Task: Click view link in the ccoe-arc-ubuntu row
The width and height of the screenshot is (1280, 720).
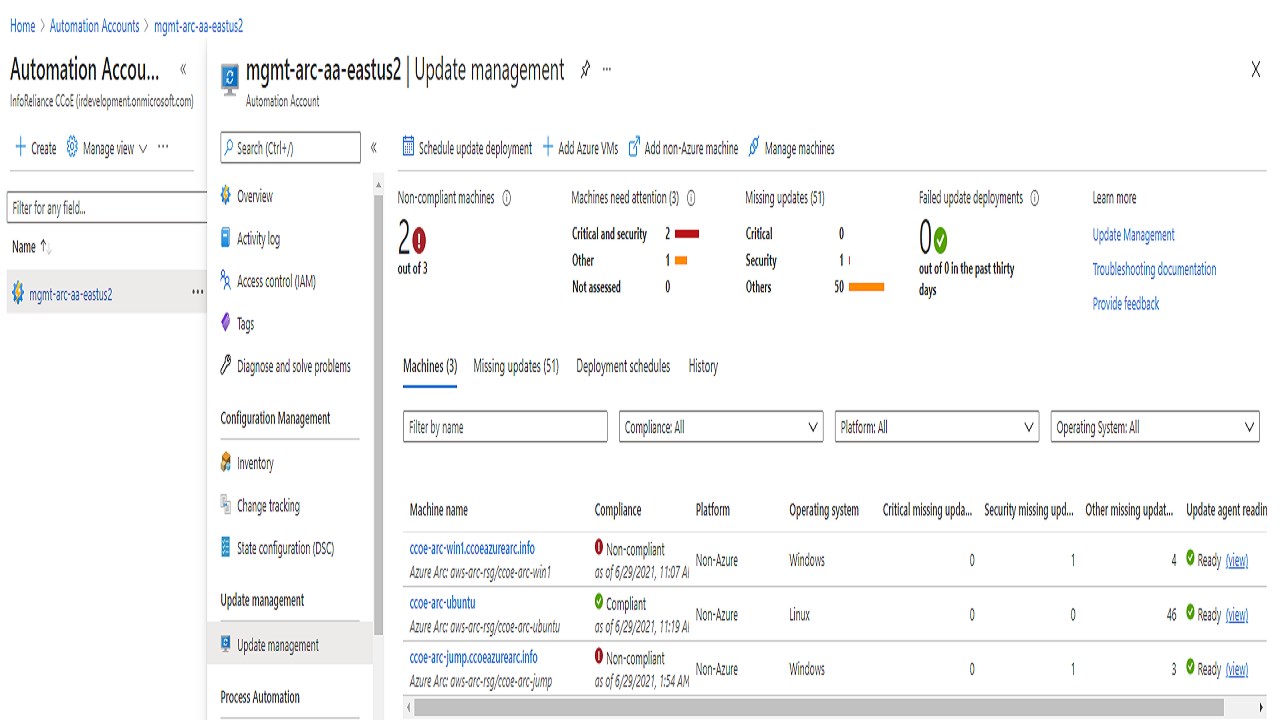Action: (1237, 614)
